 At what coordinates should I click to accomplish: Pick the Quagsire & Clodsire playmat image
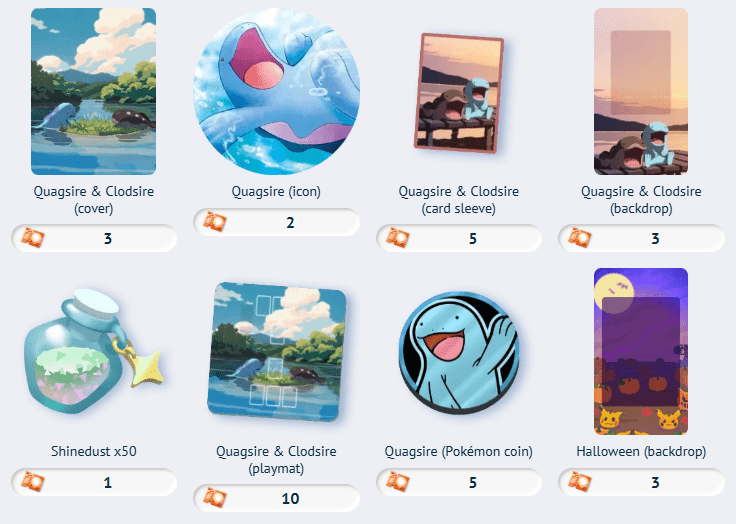point(276,351)
